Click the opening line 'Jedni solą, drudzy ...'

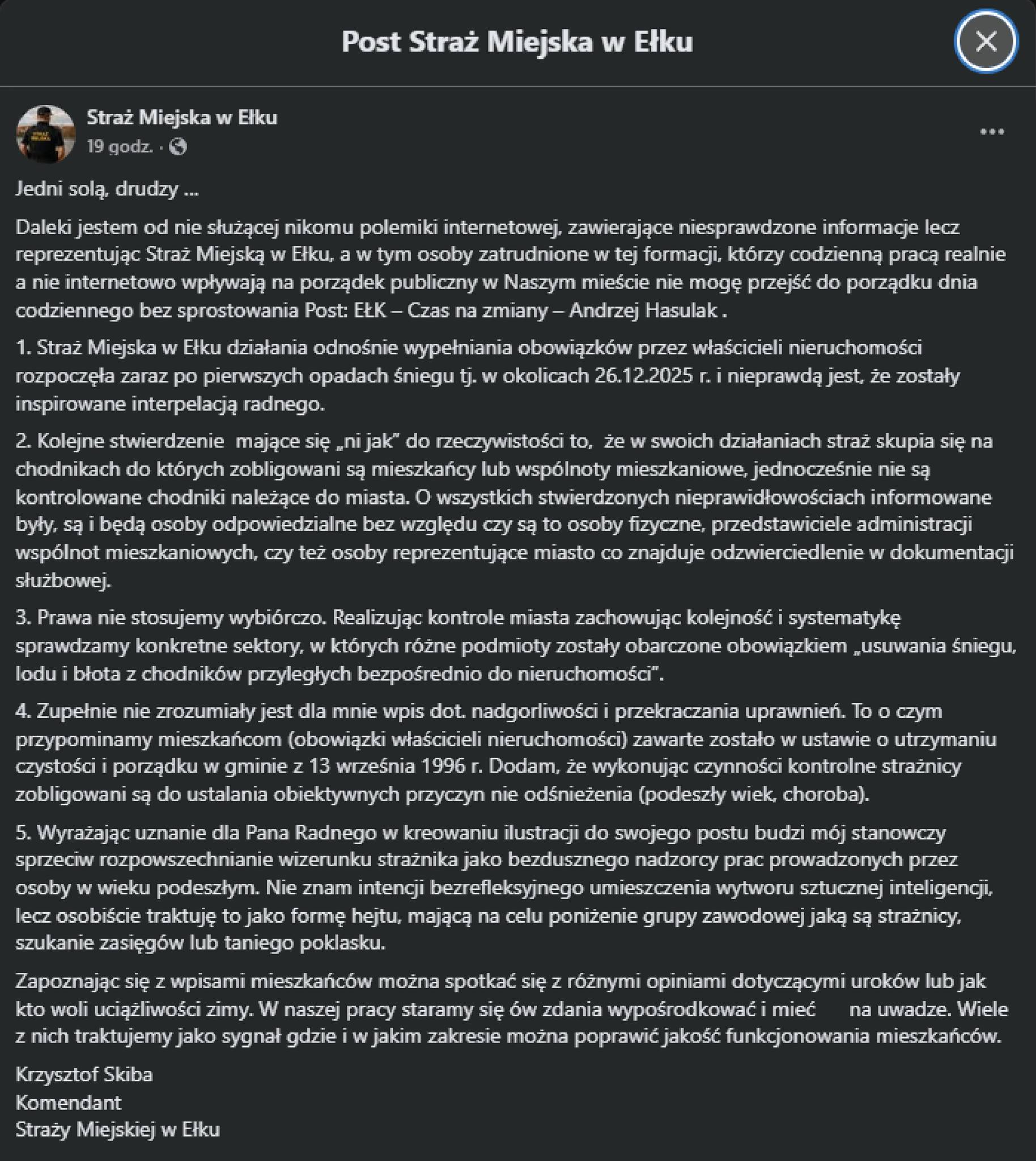click(107, 188)
